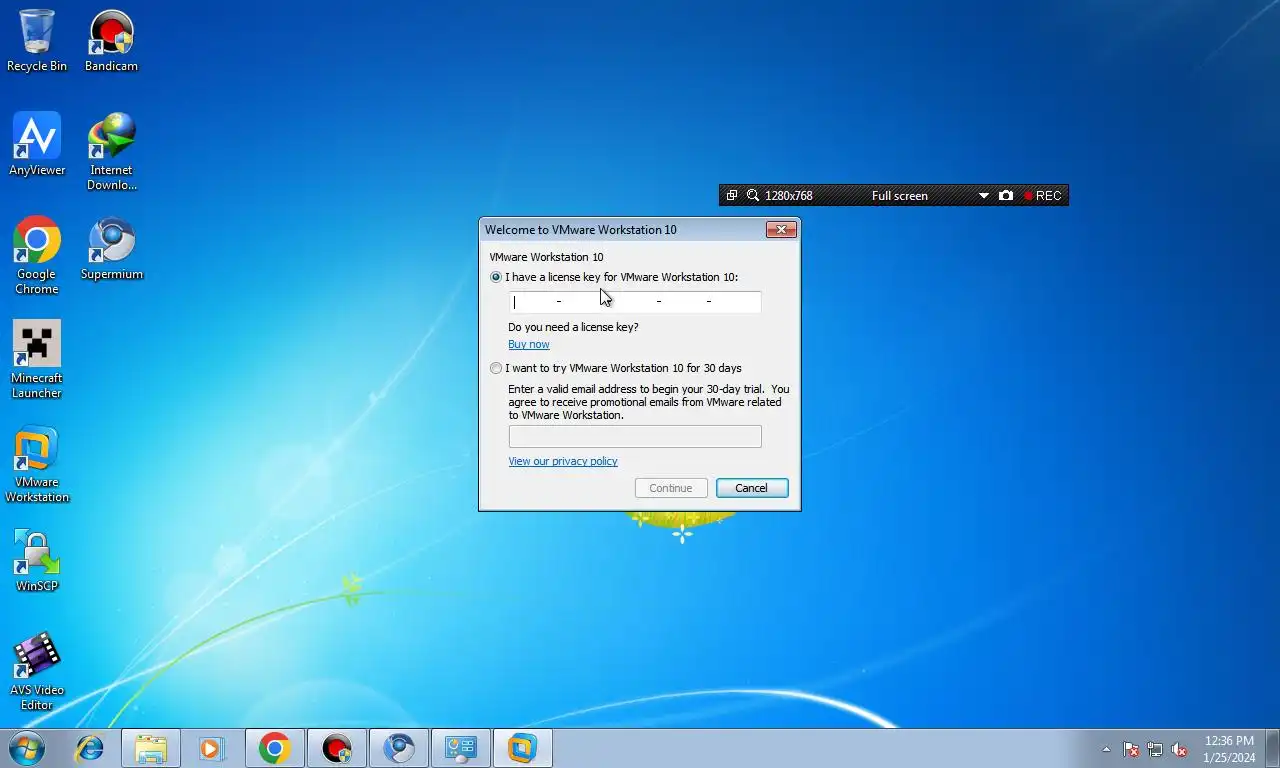Click the trial email address field
The width and height of the screenshot is (1280, 768).
pos(635,436)
